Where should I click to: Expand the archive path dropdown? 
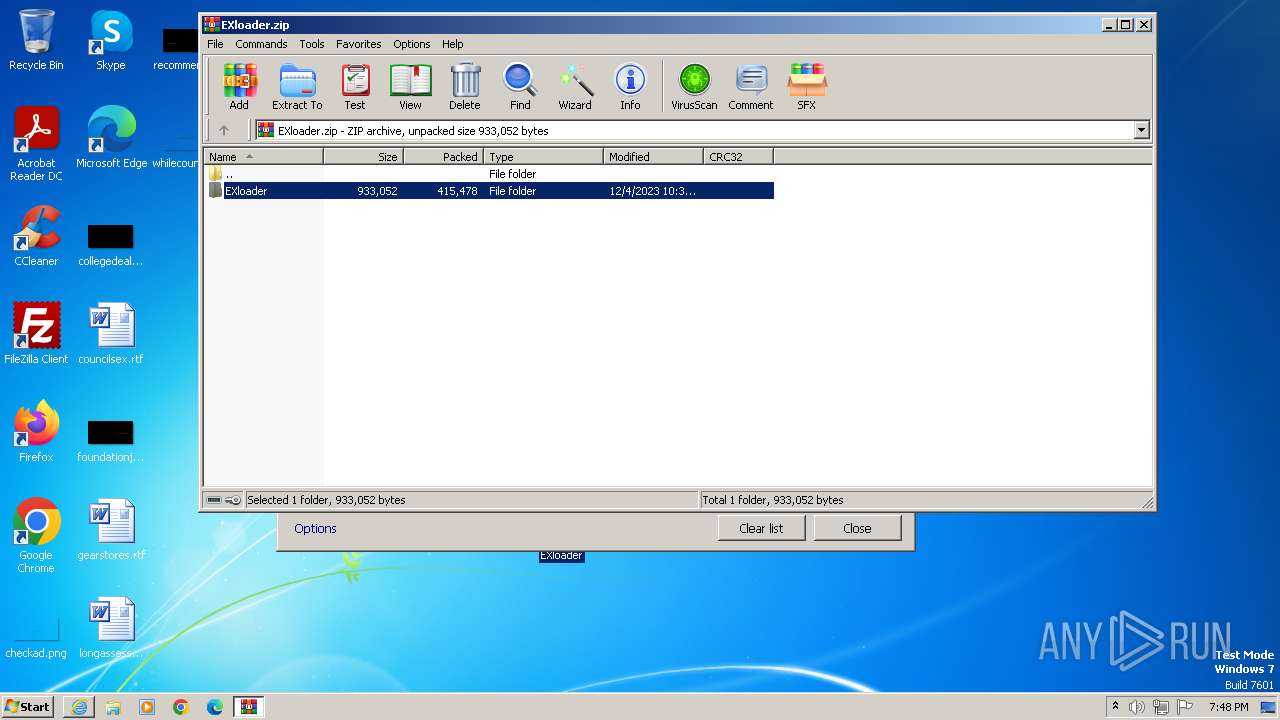click(1142, 130)
